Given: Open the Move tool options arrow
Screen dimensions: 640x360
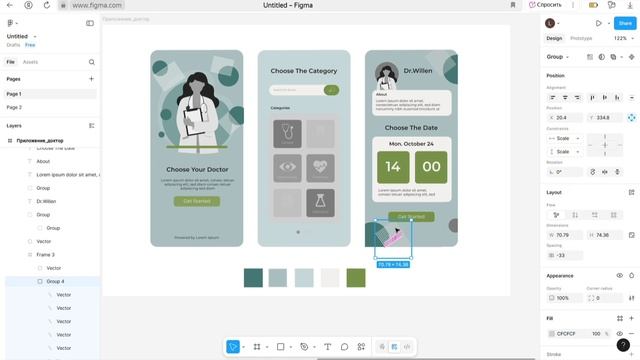Looking at the screenshot, I should click(x=243, y=347).
